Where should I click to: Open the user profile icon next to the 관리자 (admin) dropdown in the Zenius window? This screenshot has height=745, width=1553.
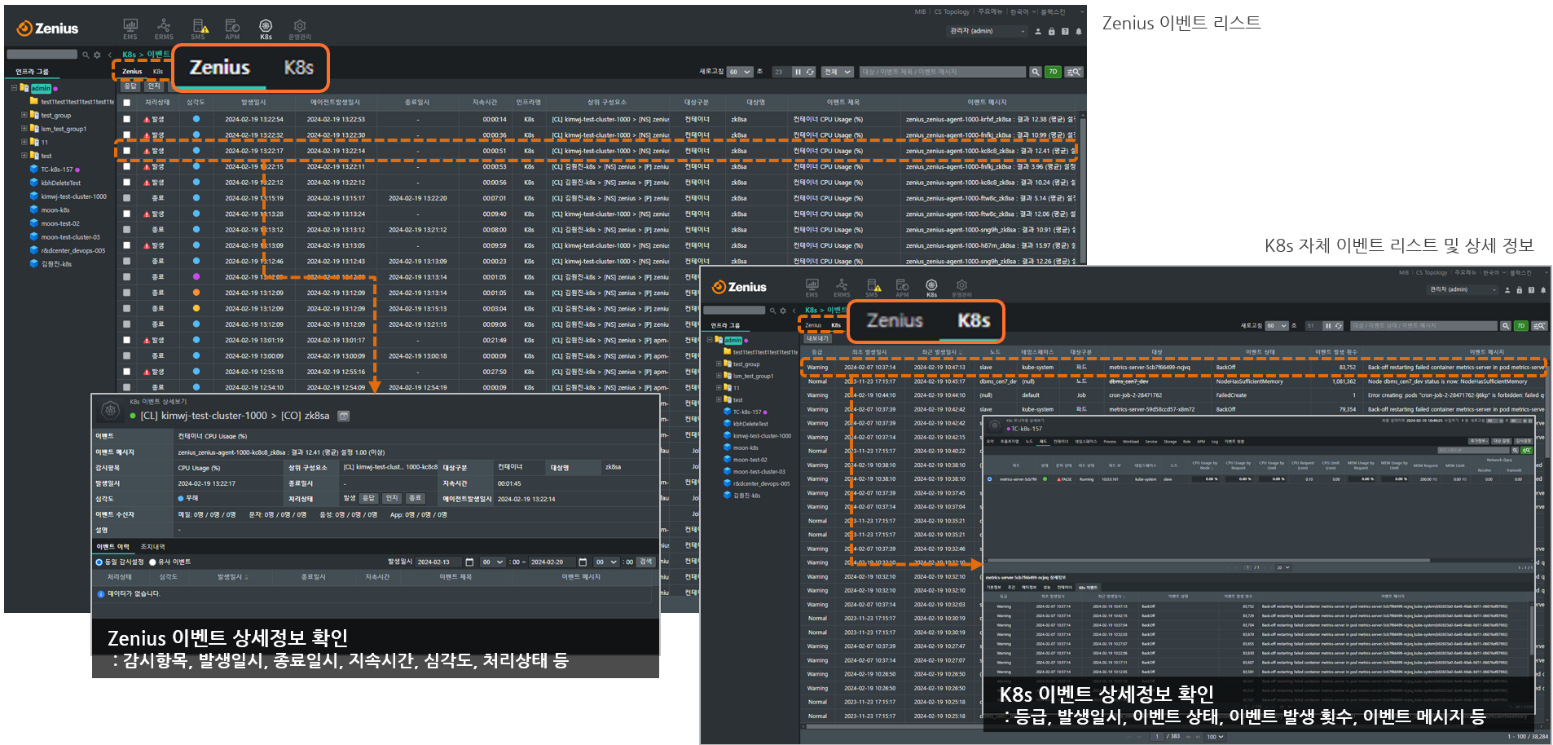1038,31
